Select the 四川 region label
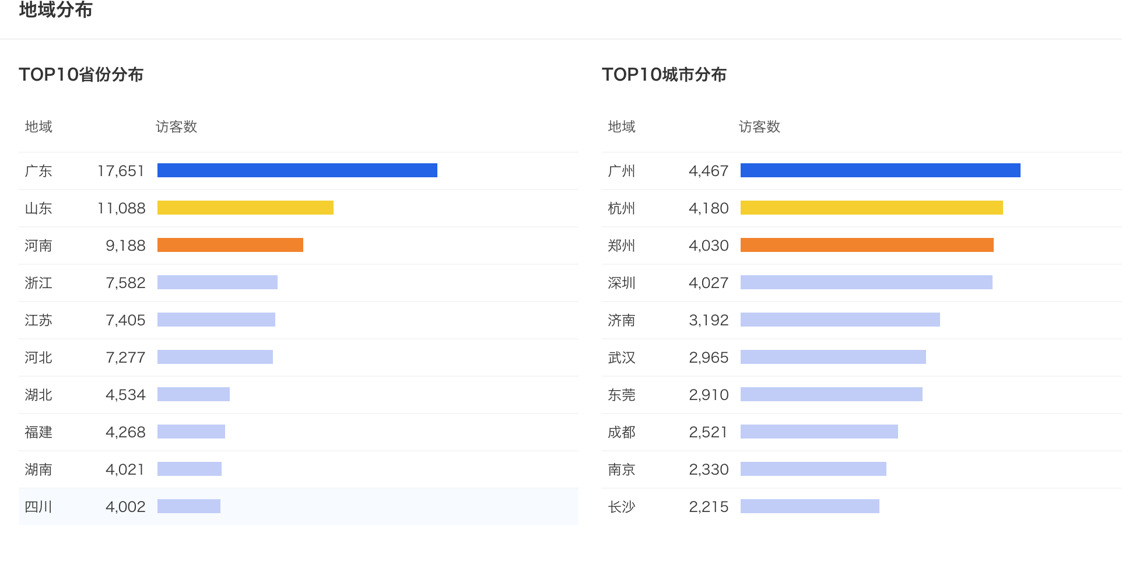 (38, 506)
